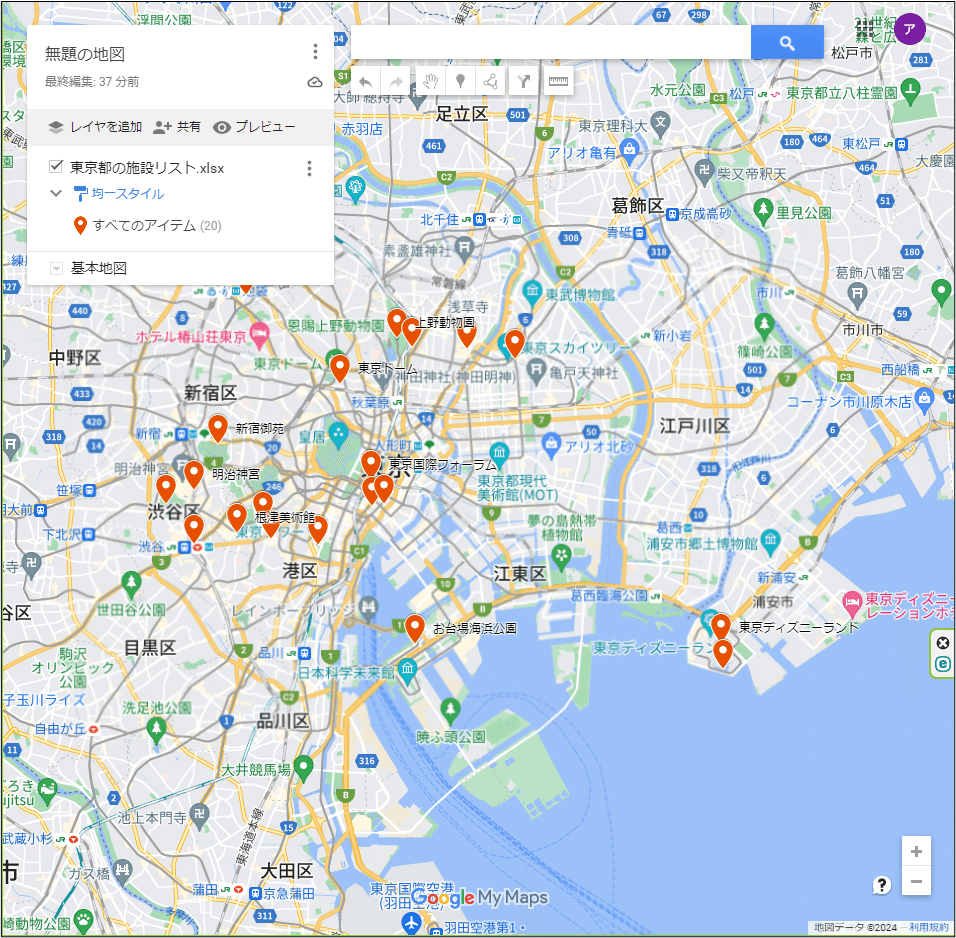The width and height of the screenshot is (956, 938).
Task: Select the hand pan tool
Action: (432, 81)
